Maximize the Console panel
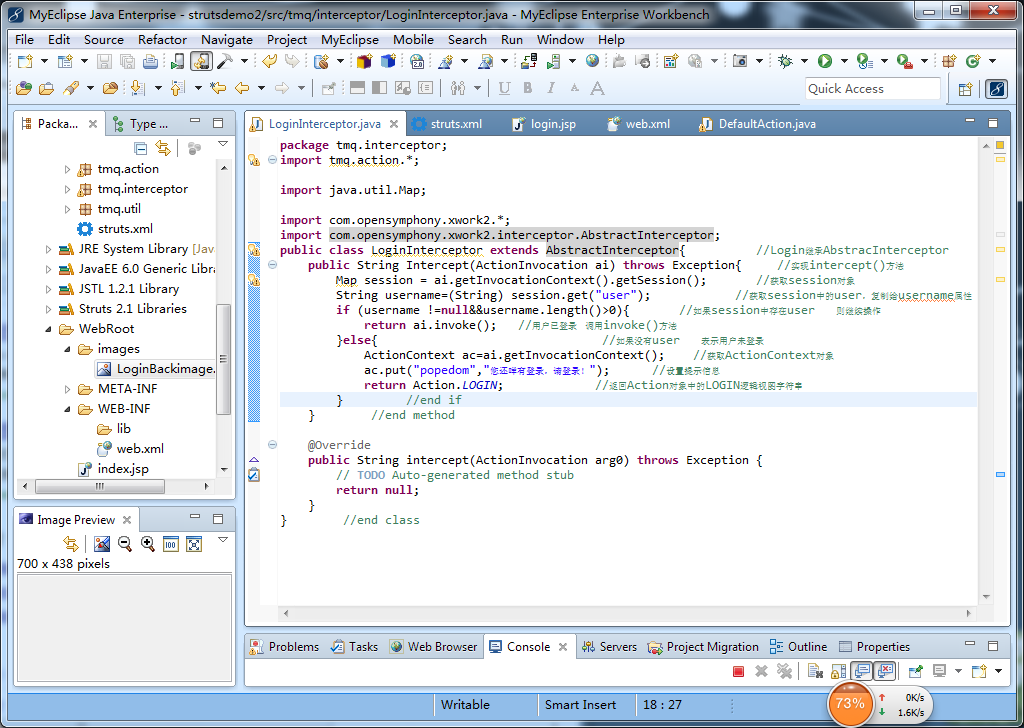1024x728 pixels. pos(993,646)
